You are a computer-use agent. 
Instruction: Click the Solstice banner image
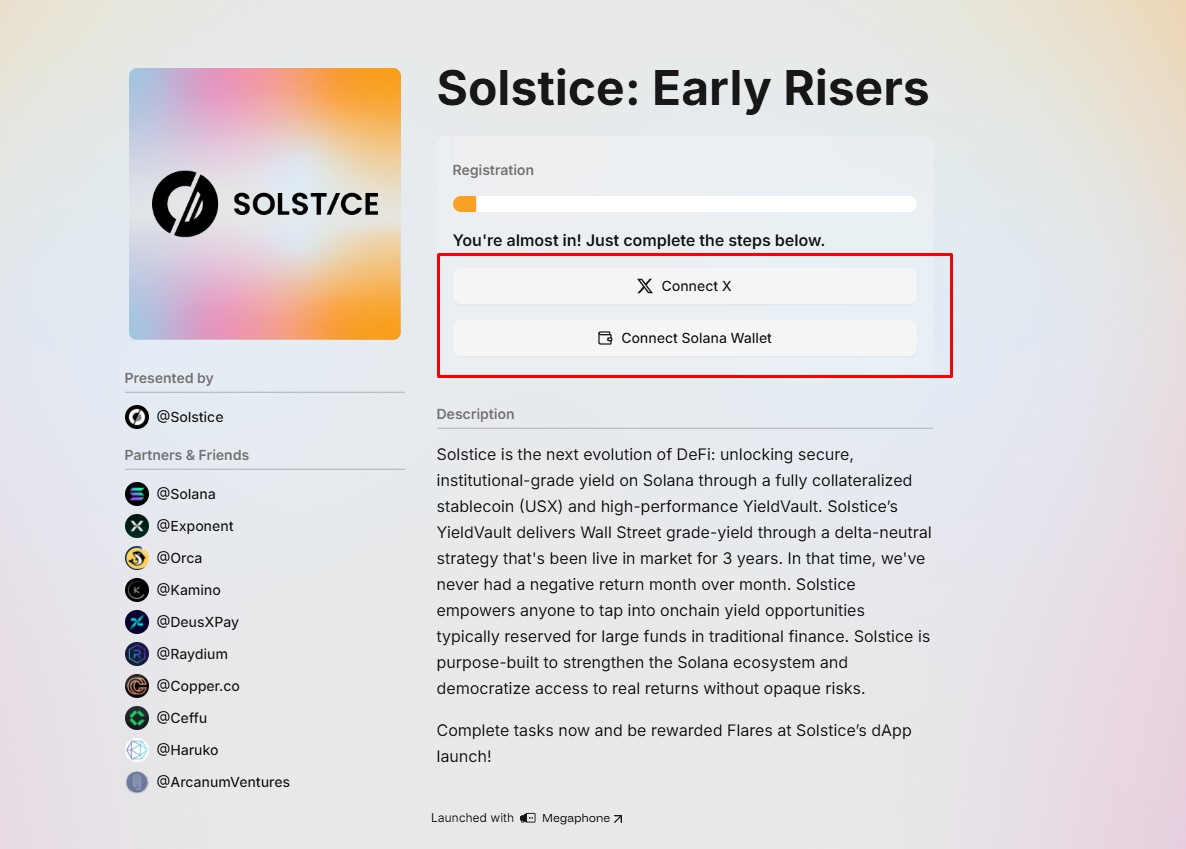pyautogui.click(x=265, y=204)
